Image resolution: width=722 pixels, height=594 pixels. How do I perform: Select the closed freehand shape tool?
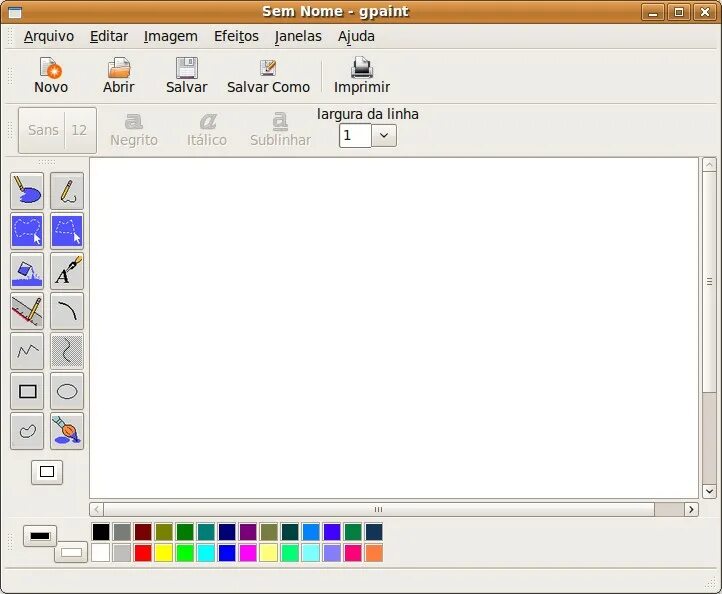pyautogui.click(x=27, y=431)
